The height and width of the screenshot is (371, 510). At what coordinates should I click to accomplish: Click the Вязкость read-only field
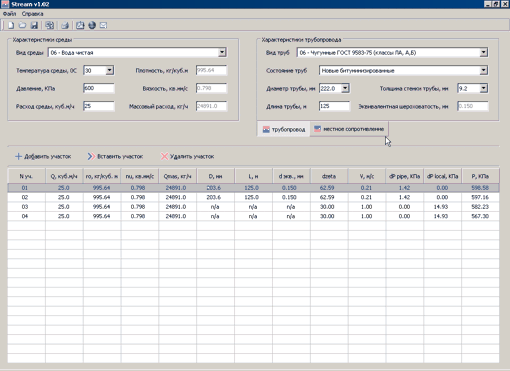pyautogui.click(x=211, y=88)
